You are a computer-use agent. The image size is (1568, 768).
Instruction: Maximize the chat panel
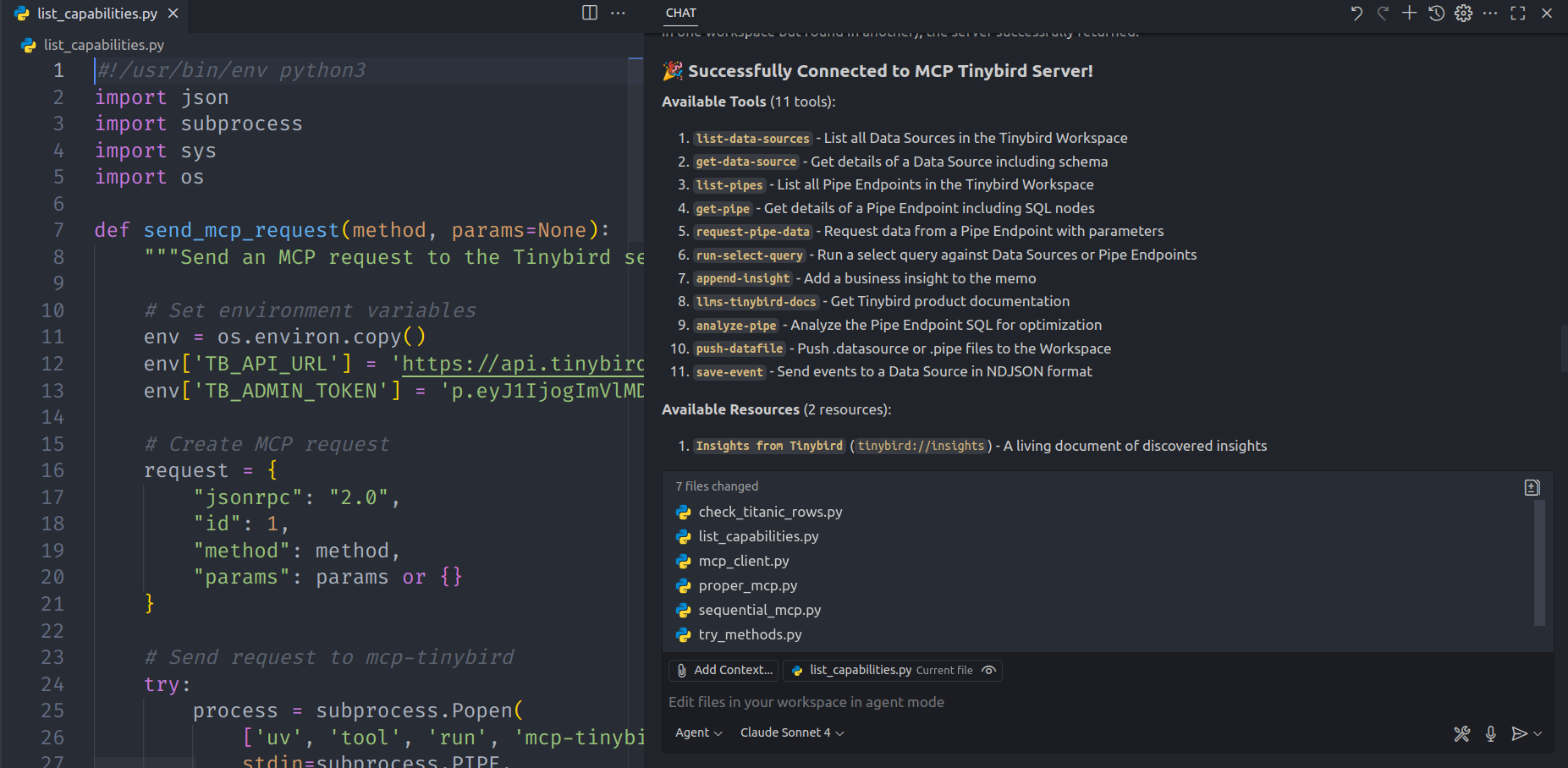[1518, 14]
